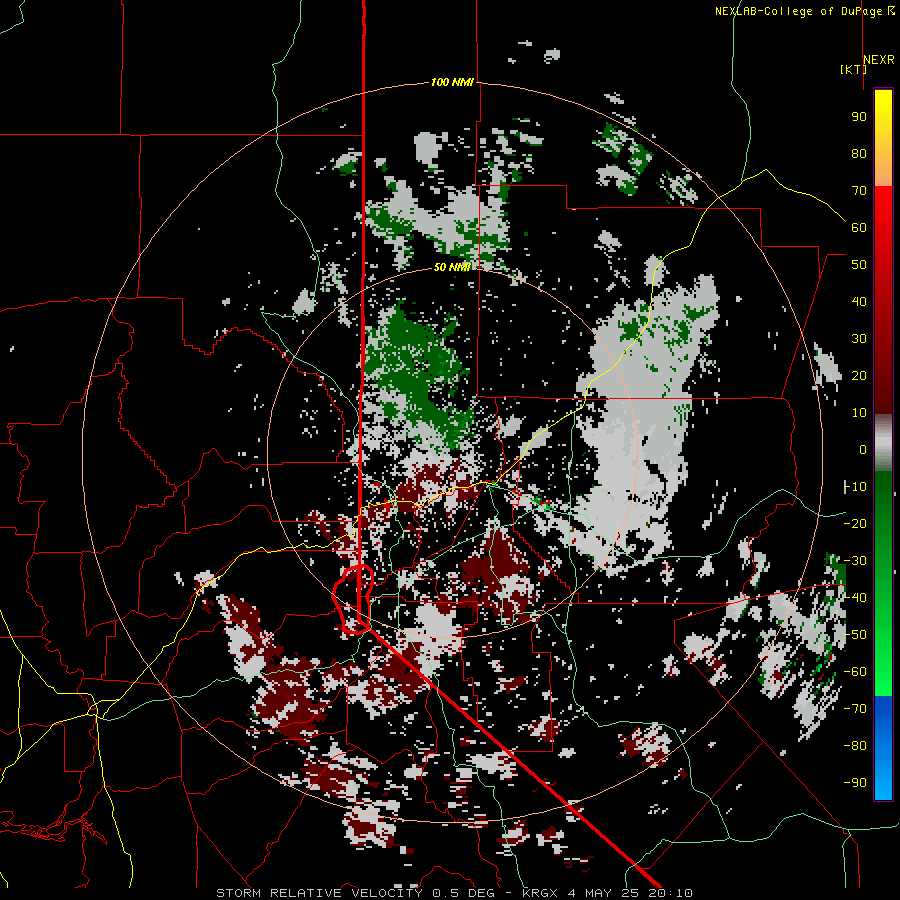The width and height of the screenshot is (900, 900).
Task: Click the 50 NMI range ring label
Action: click(452, 267)
